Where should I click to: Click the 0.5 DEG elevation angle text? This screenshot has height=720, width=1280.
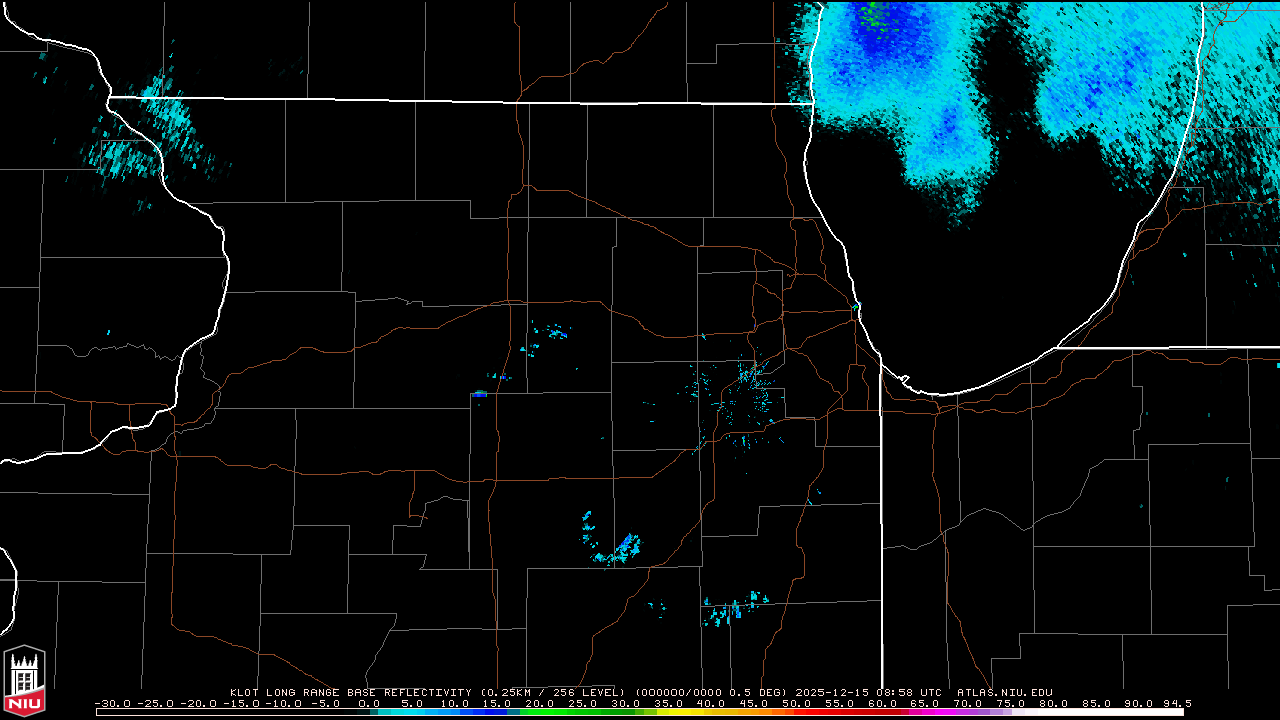pyautogui.click(x=763, y=692)
